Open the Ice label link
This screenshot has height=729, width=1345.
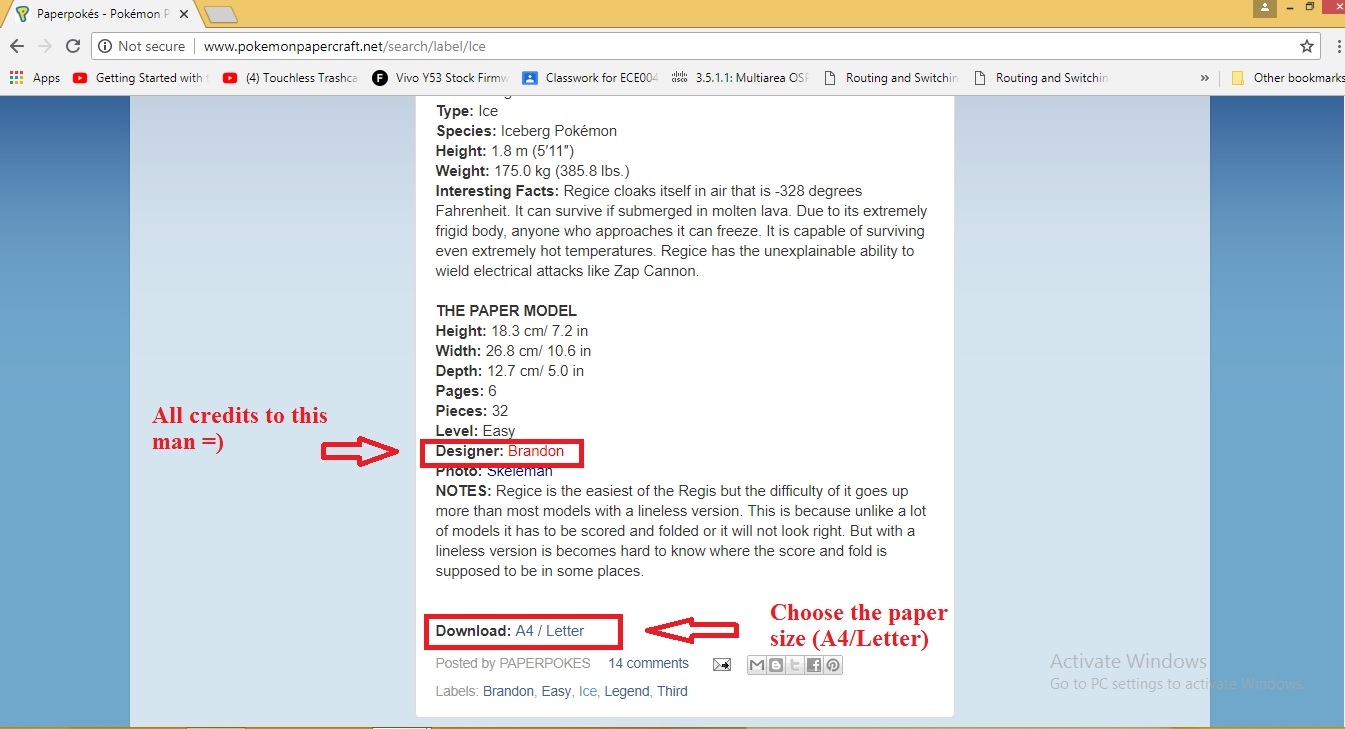coord(588,691)
